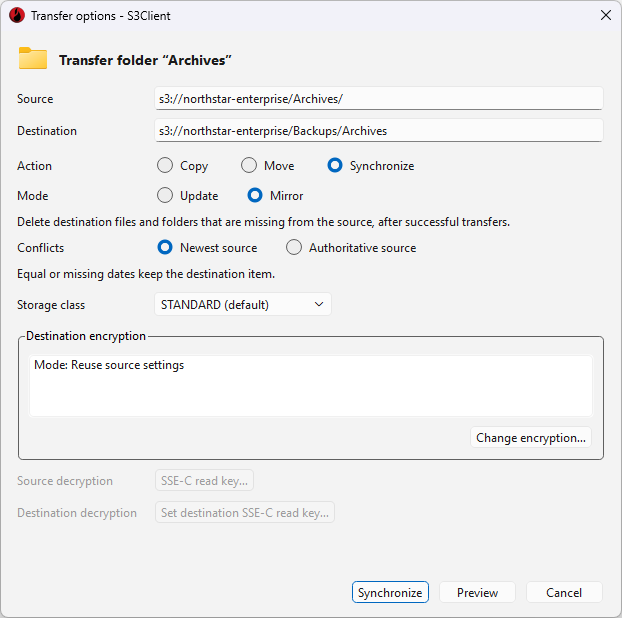Click the SSE-C read key... button
The width and height of the screenshot is (622, 618).
204,481
